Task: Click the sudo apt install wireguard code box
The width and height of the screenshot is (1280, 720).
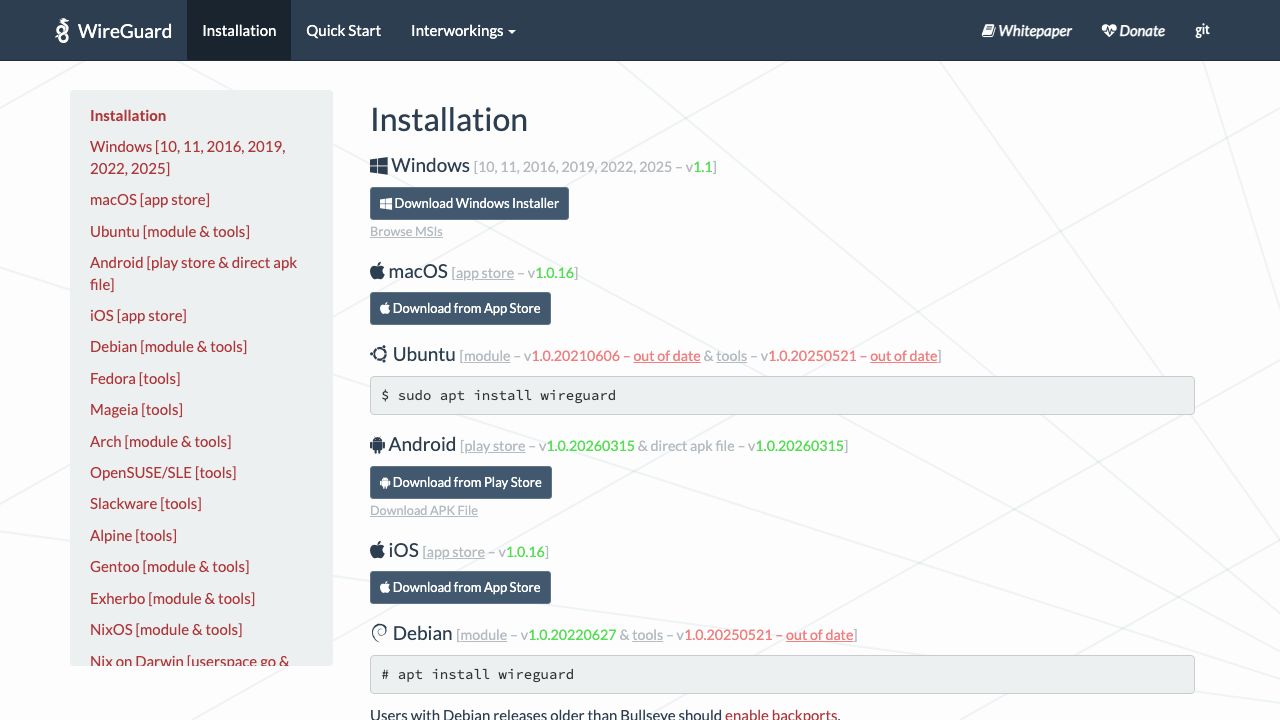Action: (x=782, y=395)
